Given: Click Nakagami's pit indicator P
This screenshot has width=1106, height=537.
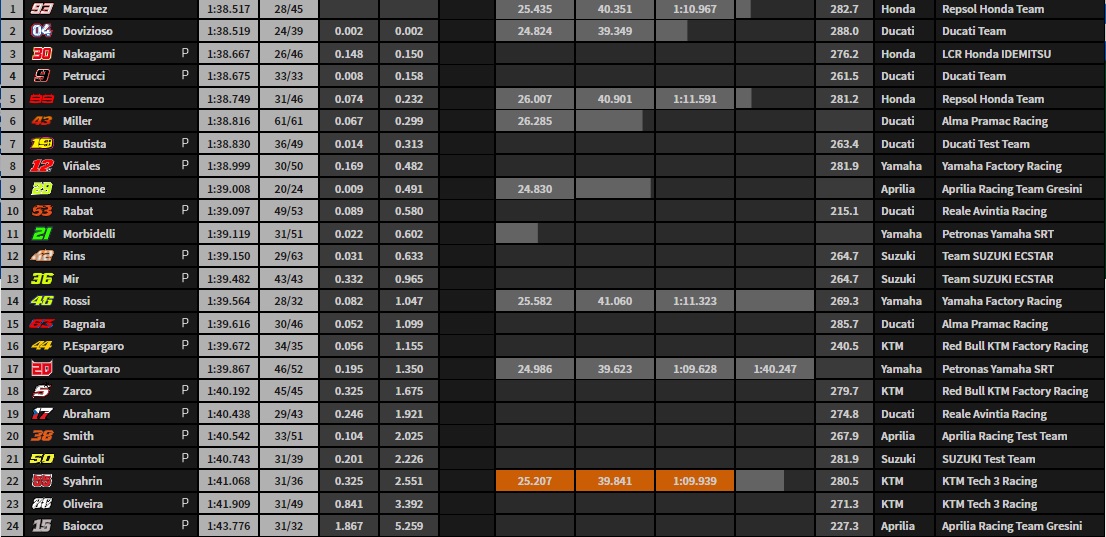Looking at the screenshot, I should (x=186, y=53).
